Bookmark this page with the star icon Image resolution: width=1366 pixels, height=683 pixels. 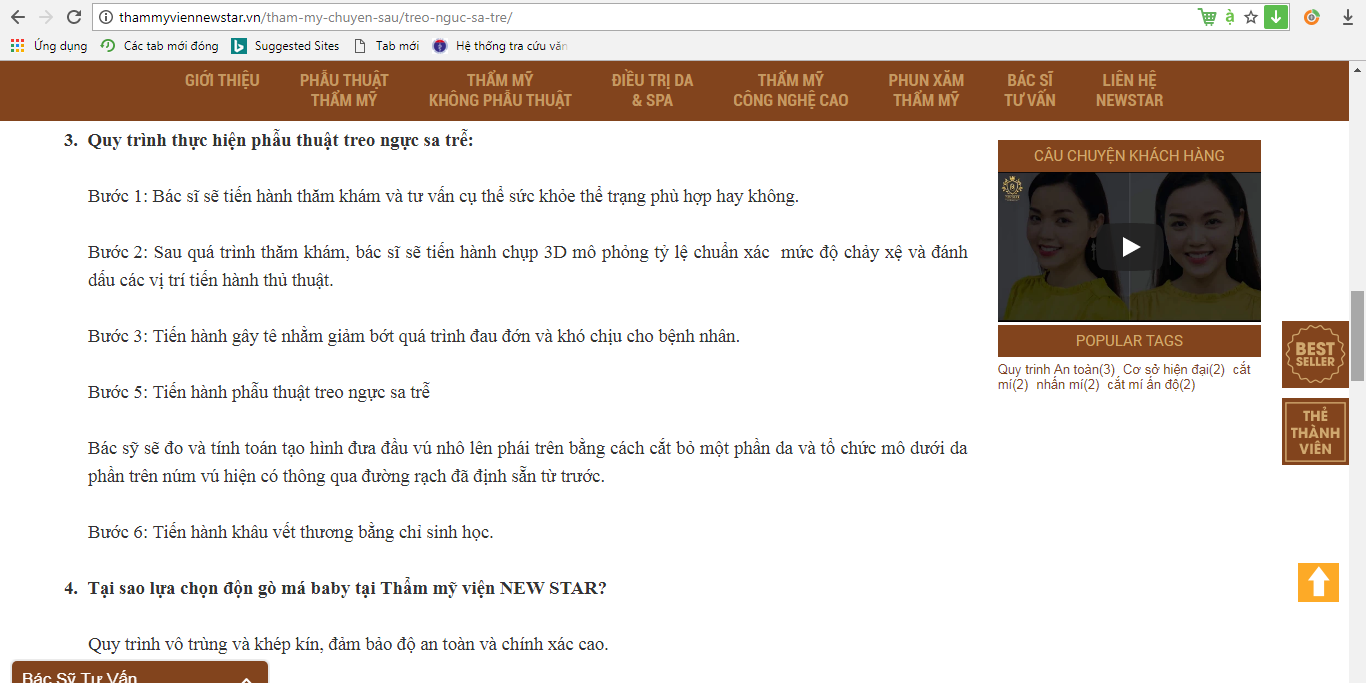pyautogui.click(x=1251, y=17)
